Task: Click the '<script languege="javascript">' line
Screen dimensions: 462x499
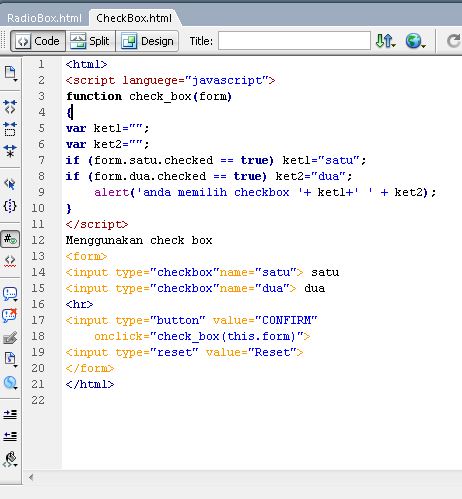Action: coord(170,80)
